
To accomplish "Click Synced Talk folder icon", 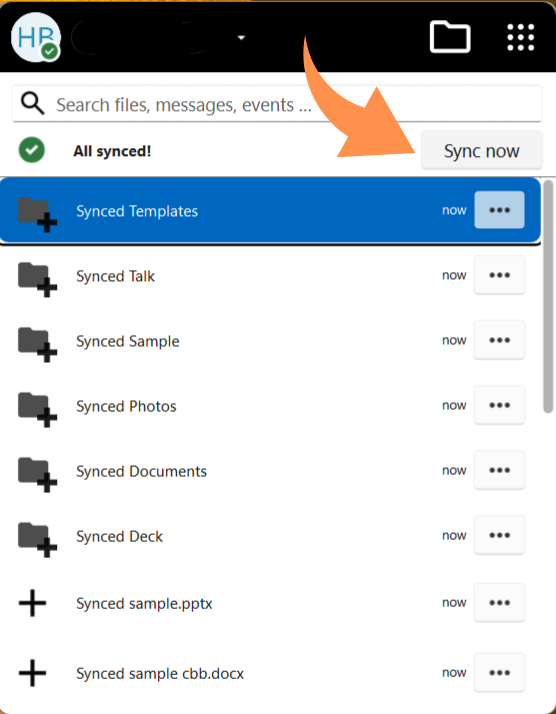I will (x=37, y=280).
